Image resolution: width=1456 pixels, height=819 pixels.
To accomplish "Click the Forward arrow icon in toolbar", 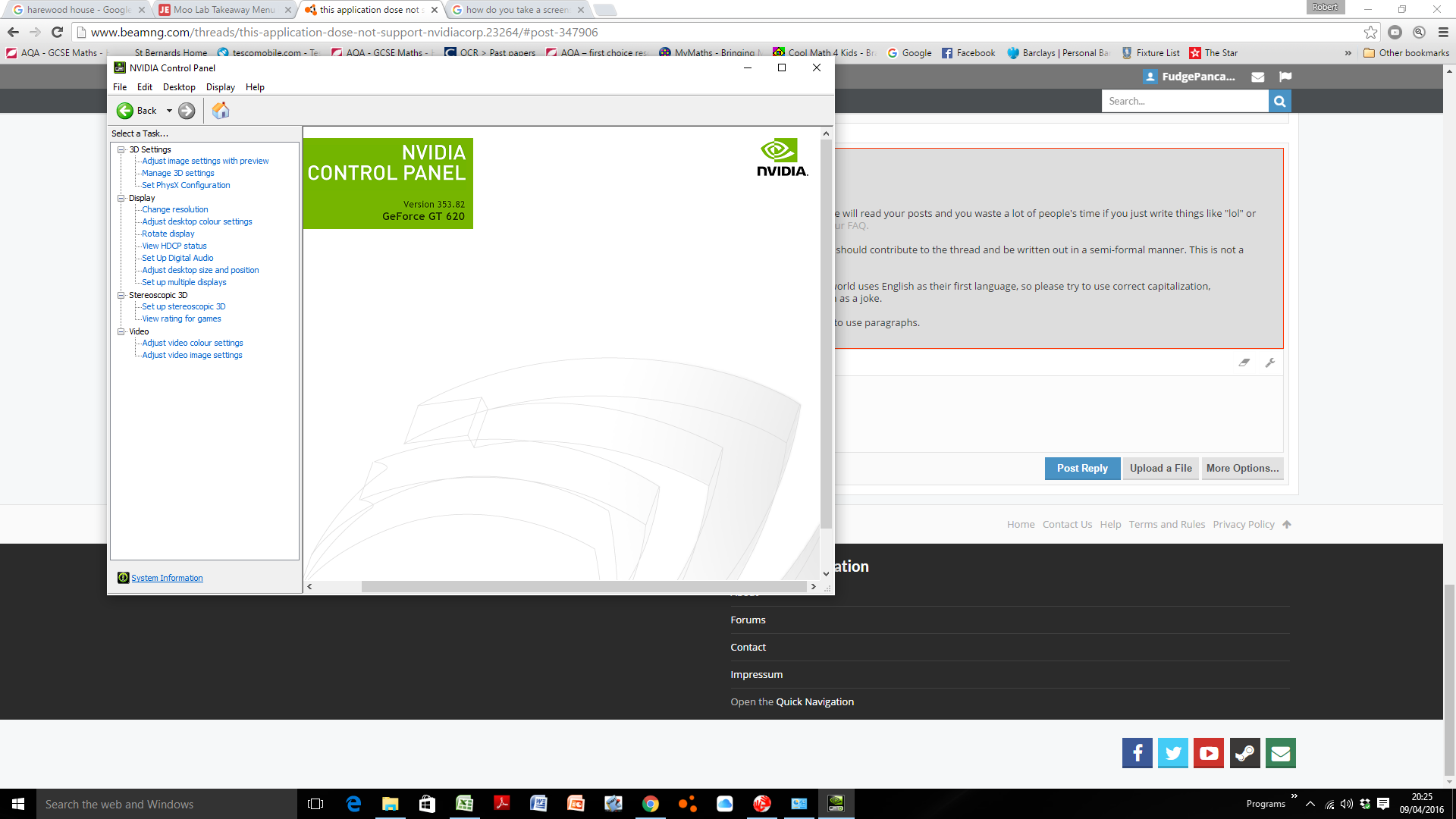I will pos(187,111).
